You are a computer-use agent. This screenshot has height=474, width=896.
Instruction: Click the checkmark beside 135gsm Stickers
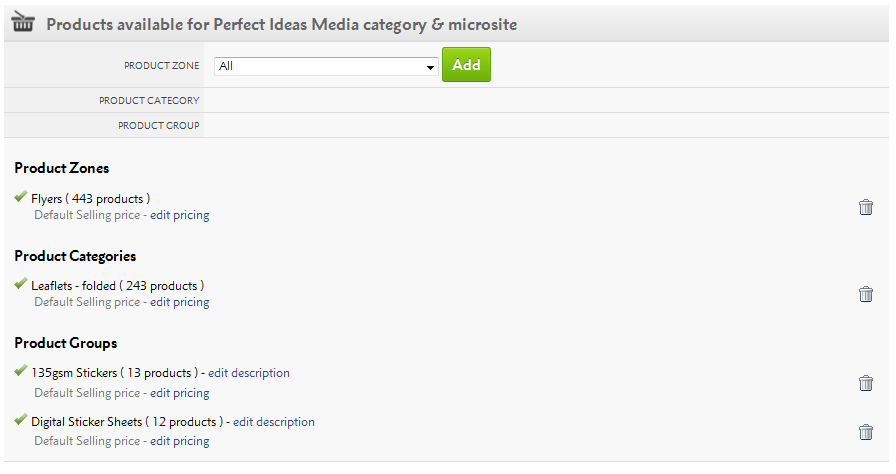[x=21, y=371]
